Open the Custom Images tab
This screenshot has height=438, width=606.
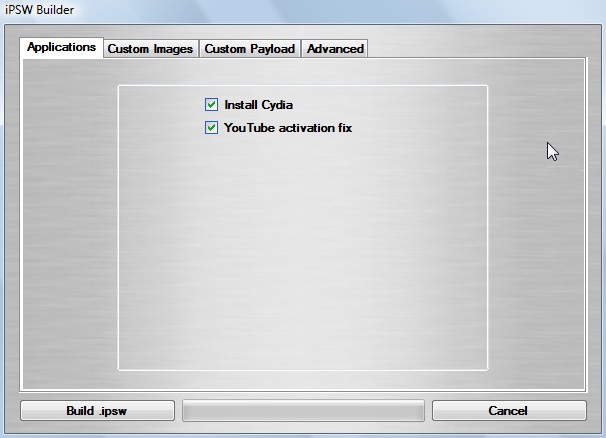pos(151,49)
